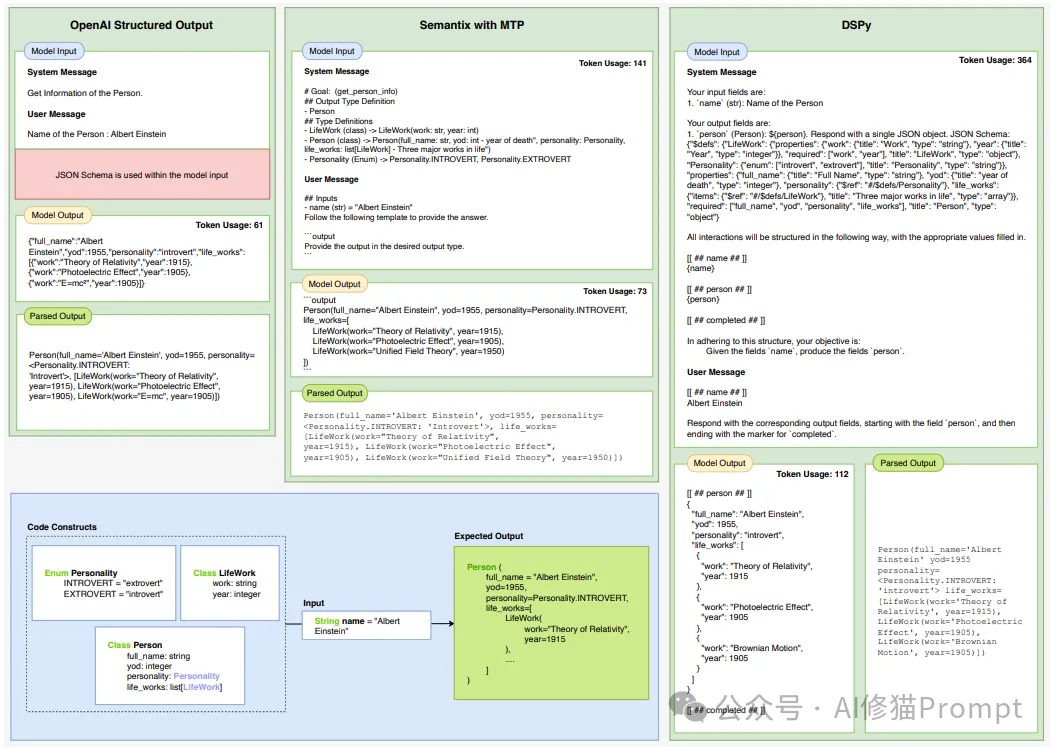The image size is (1056, 750).
Task: Click "year: integer" in LifeWork class
Action: (236, 594)
